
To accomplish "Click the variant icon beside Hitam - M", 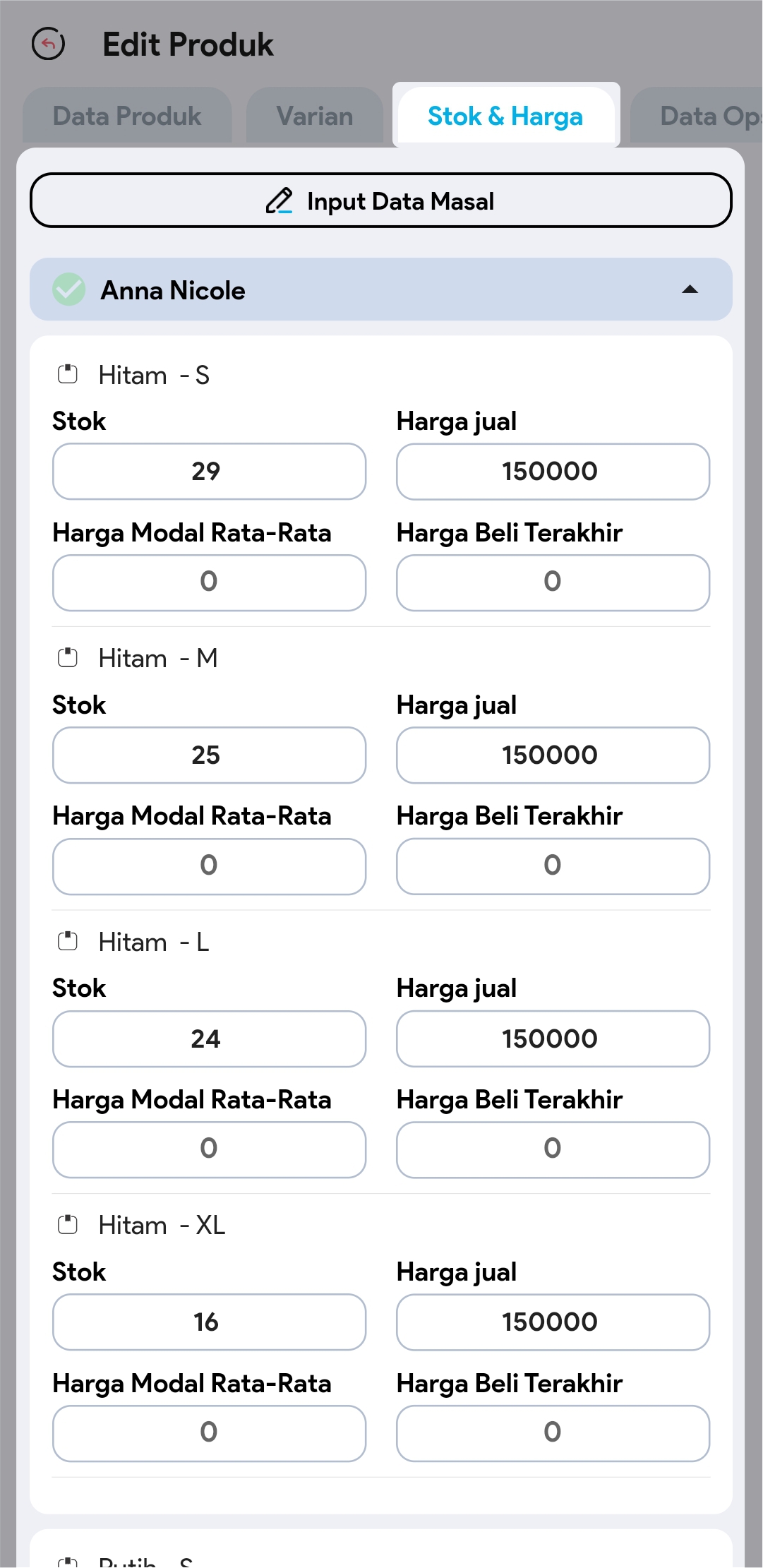I will pyautogui.click(x=68, y=658).
